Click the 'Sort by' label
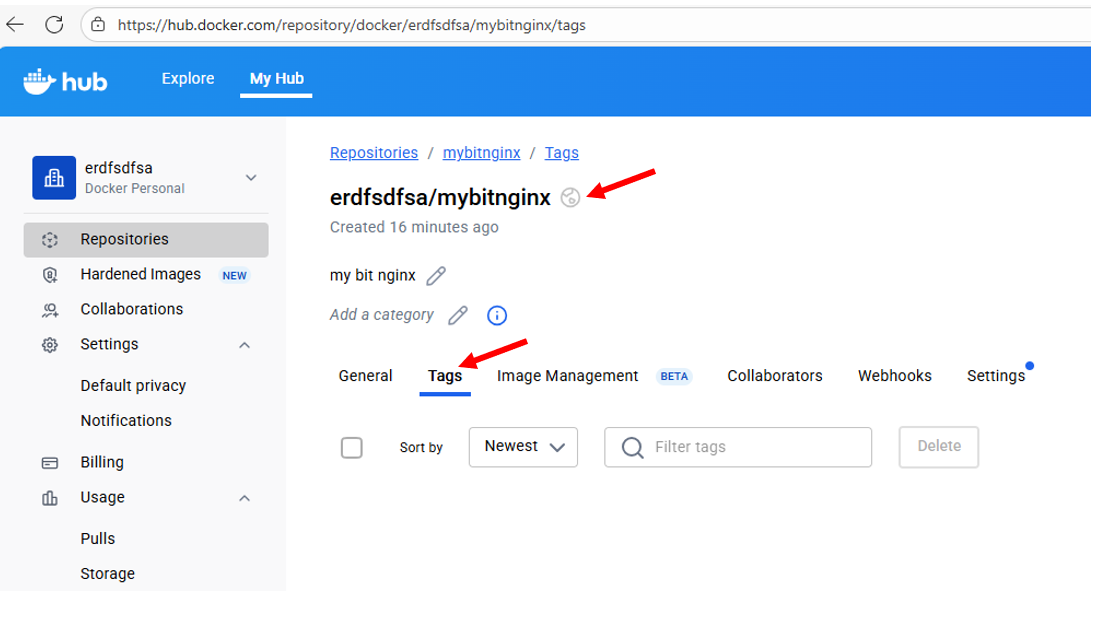 [421, 447]
